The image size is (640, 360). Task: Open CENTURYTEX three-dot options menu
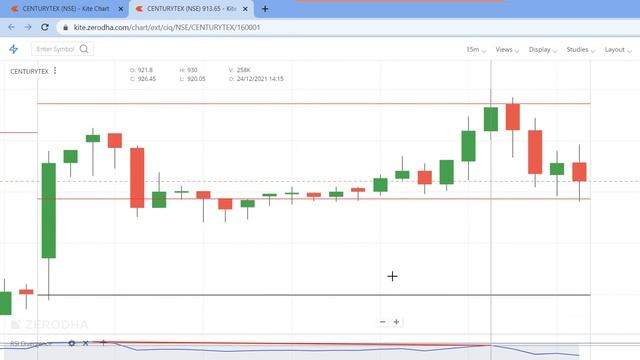[55, 71]
